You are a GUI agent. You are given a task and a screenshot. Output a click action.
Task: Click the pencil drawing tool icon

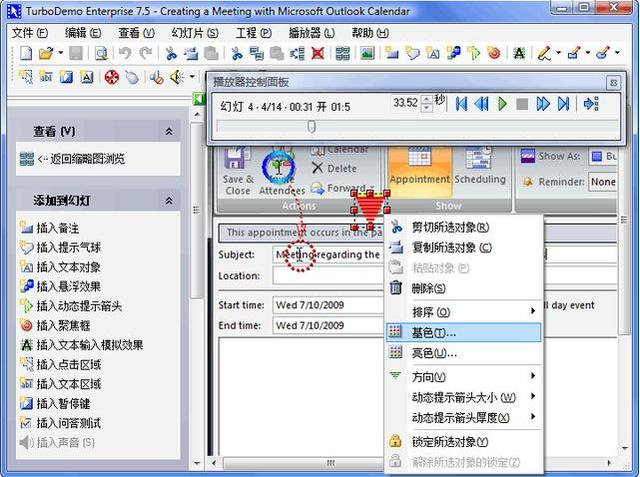click(x=545, y=53)
